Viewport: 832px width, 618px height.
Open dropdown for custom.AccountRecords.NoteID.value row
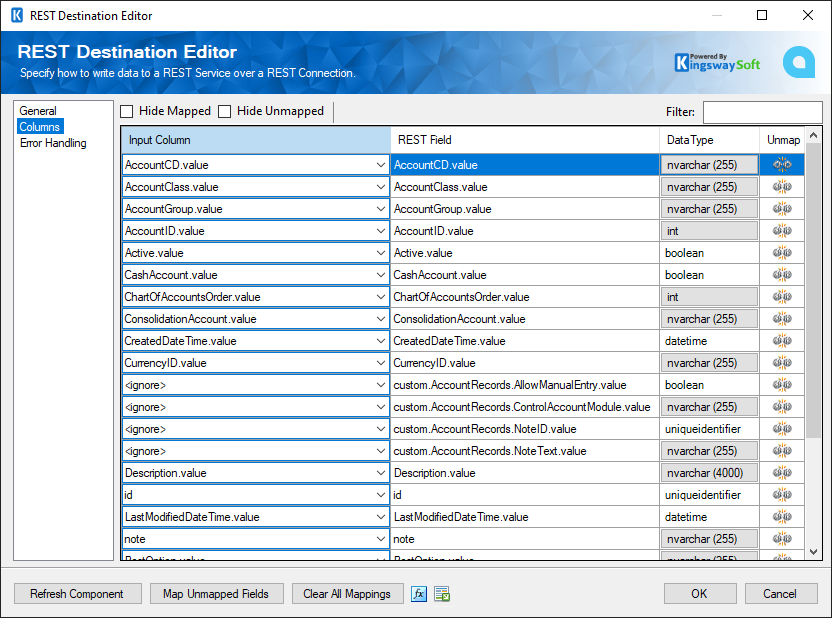pyautogui.click(x=379, y=428)
